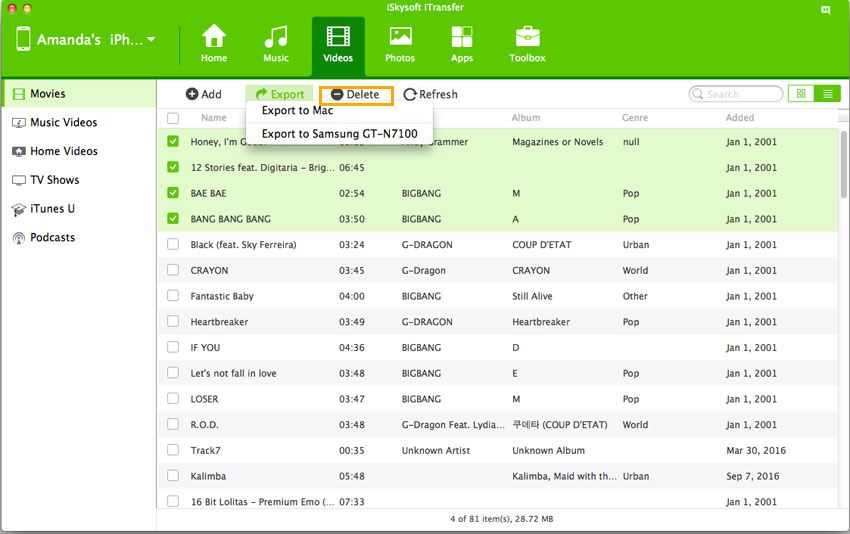Open the Toolbox section
Screen dimensions: 850x534
[x=527, y=44]
